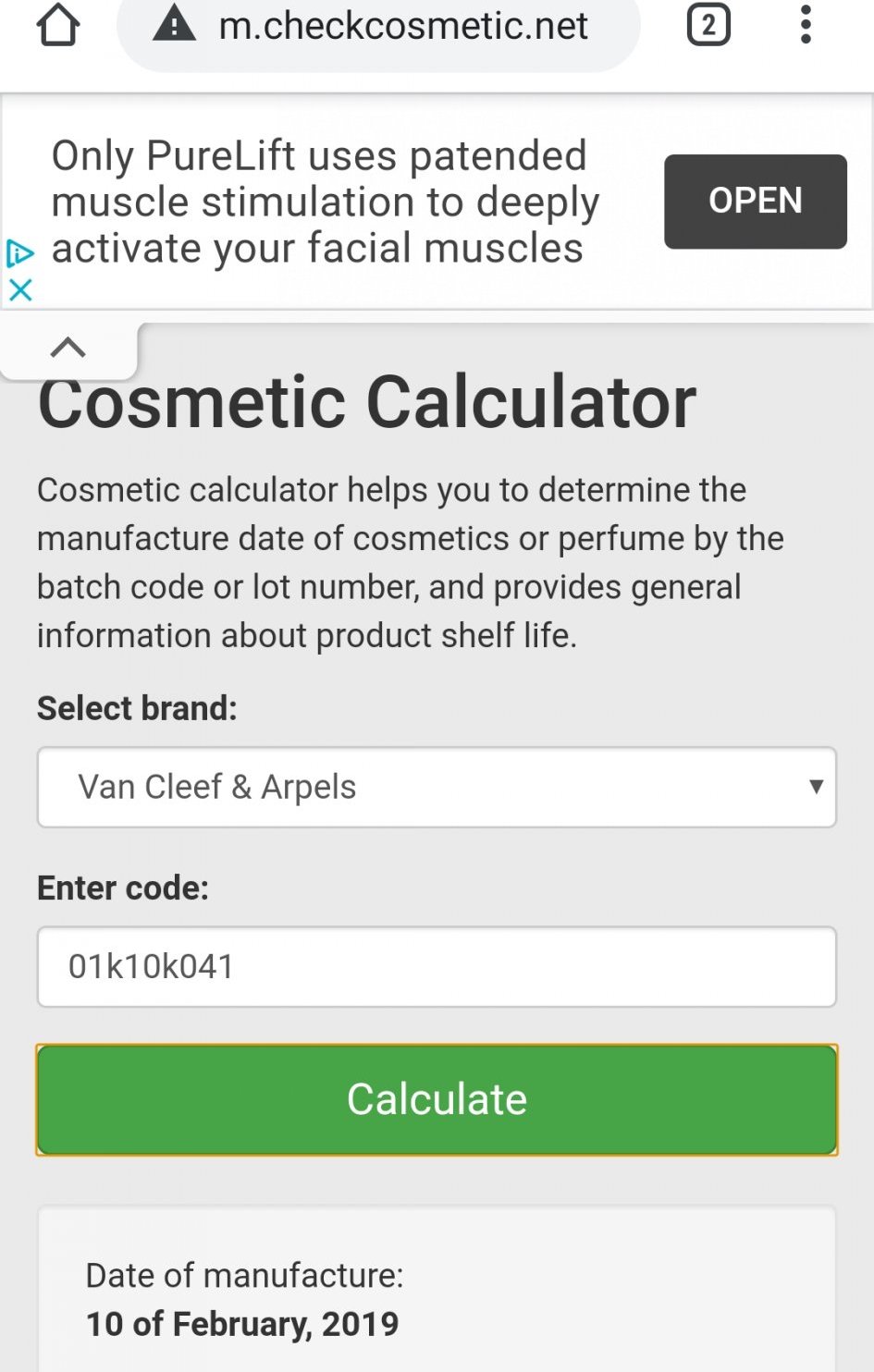Click the PureLift ad text
This screenshot has height=1372, width=874.
tap(324, 202)
